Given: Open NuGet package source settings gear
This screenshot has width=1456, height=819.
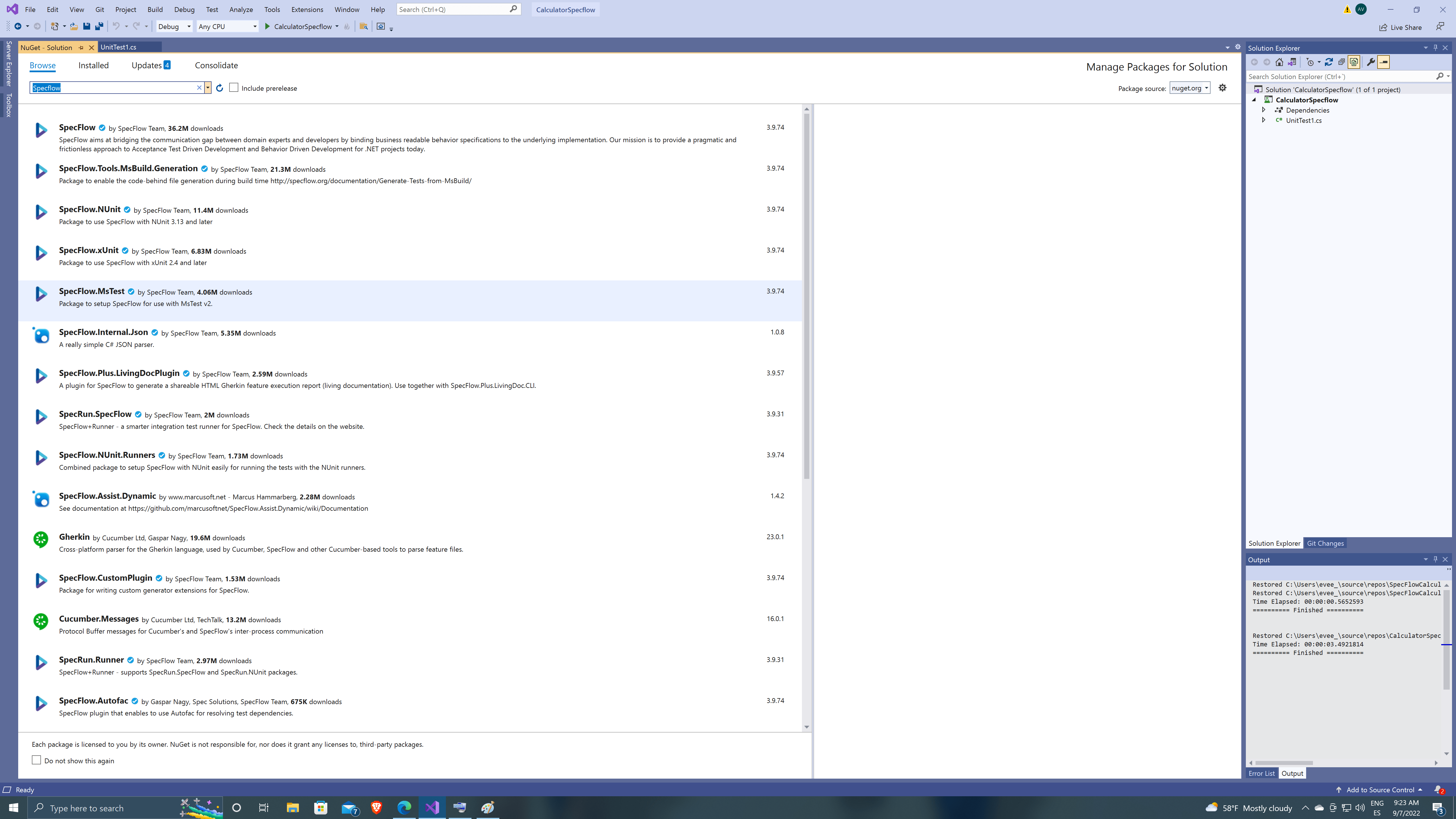Looking at the screenshot, I should (x=1222, y=88).
